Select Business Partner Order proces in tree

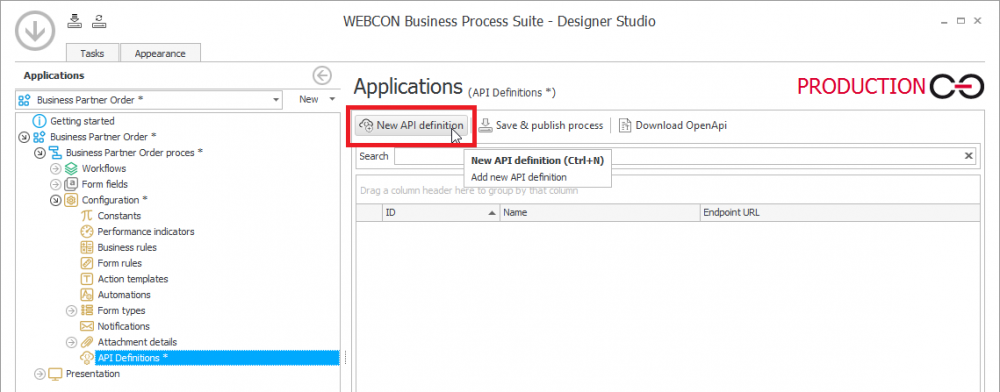(x=135, y=152)
